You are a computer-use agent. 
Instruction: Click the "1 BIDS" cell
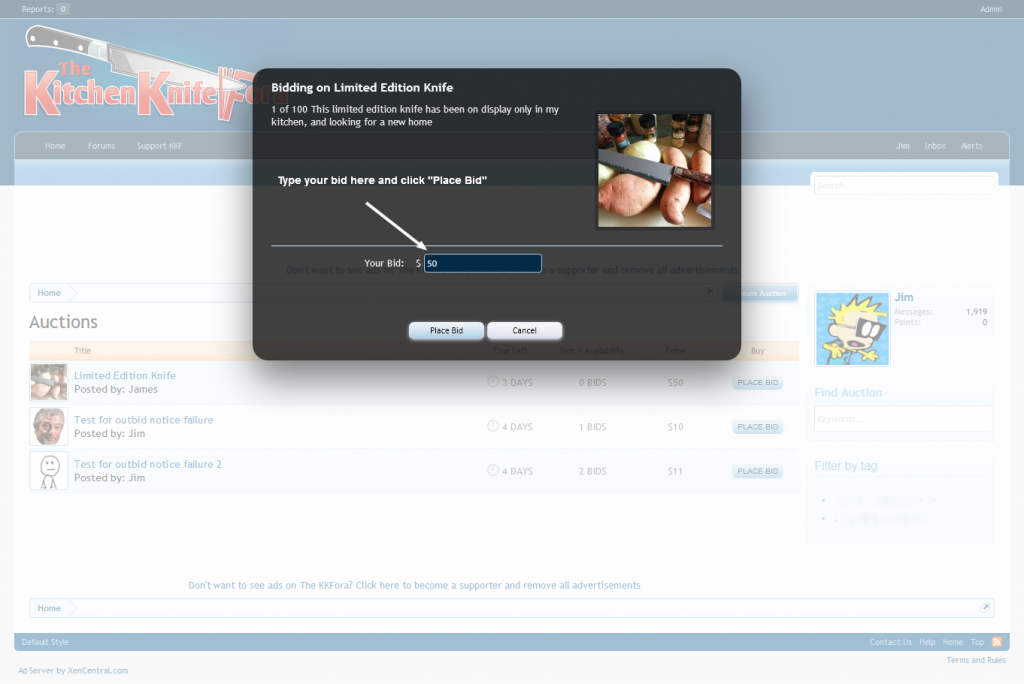592,427
